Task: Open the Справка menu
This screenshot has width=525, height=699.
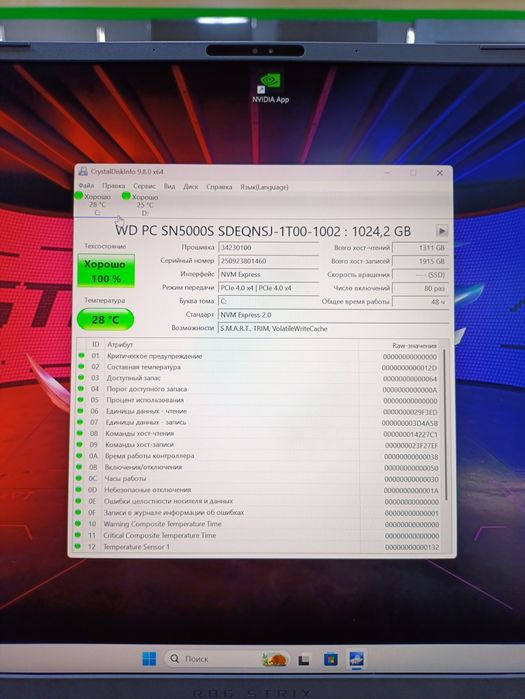Action: tap(219, 187)
